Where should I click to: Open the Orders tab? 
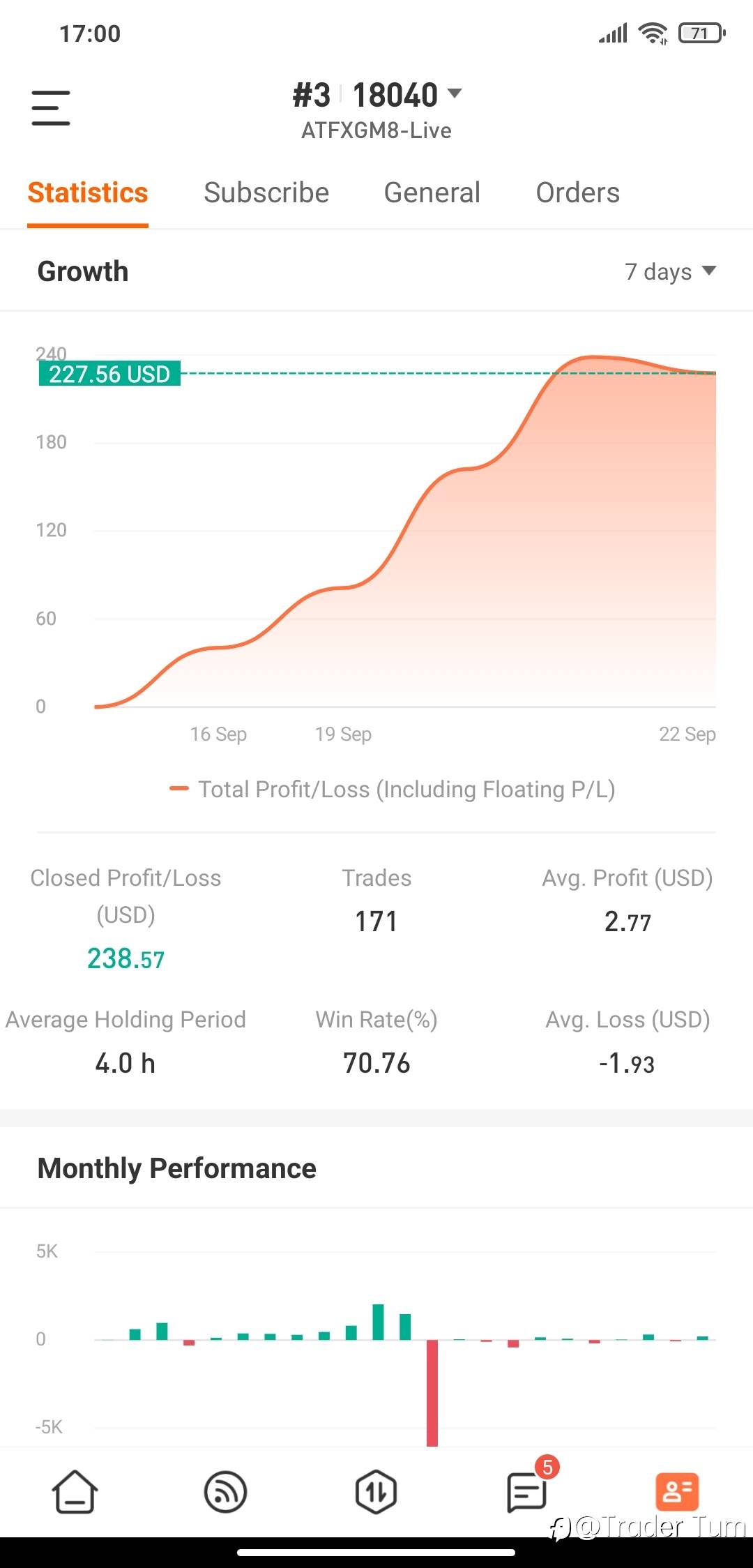tap(578, 193)
